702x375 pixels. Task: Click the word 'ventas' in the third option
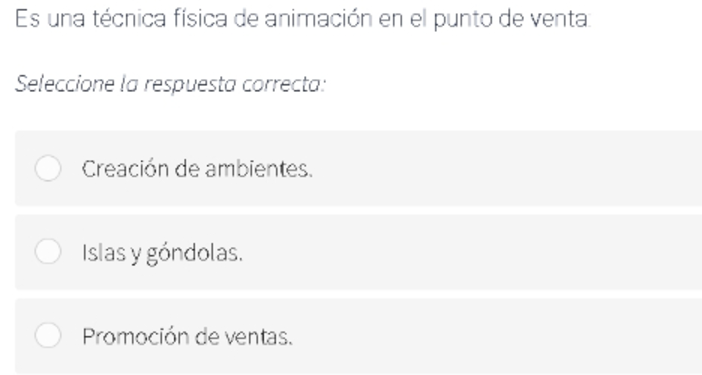(x=258, y=337)
